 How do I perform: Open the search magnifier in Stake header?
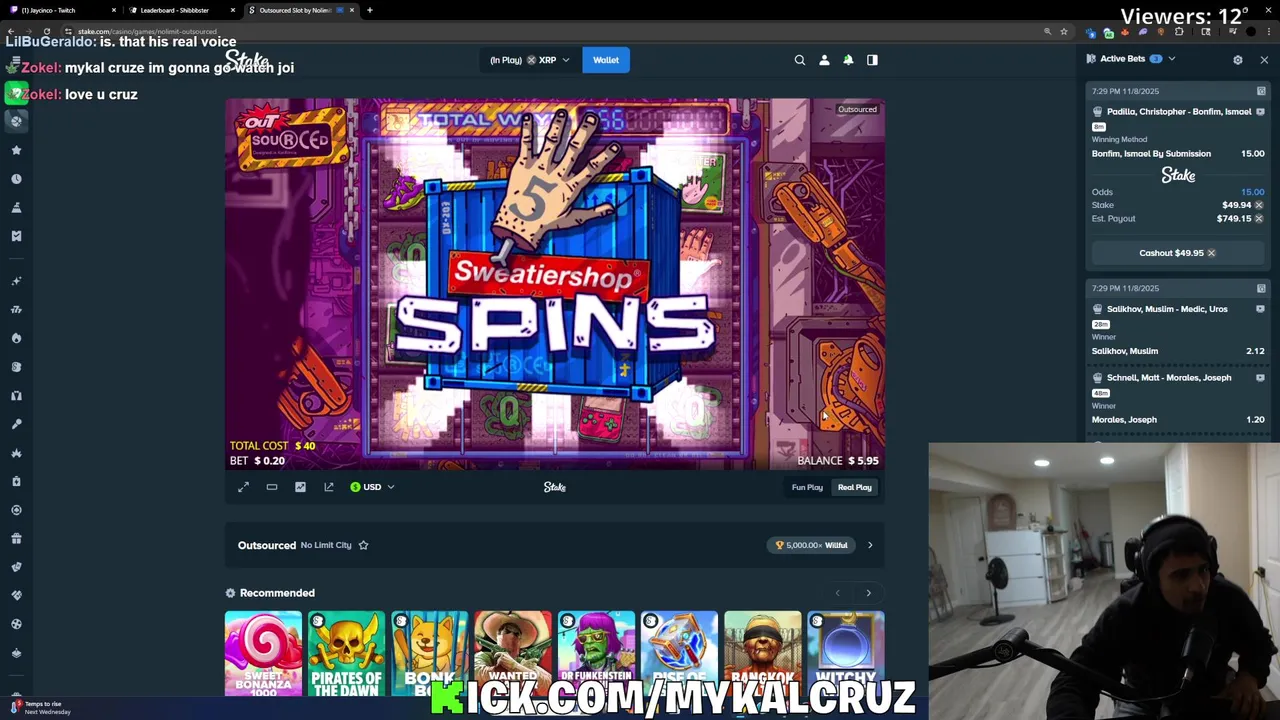click(x=800, y=60)
